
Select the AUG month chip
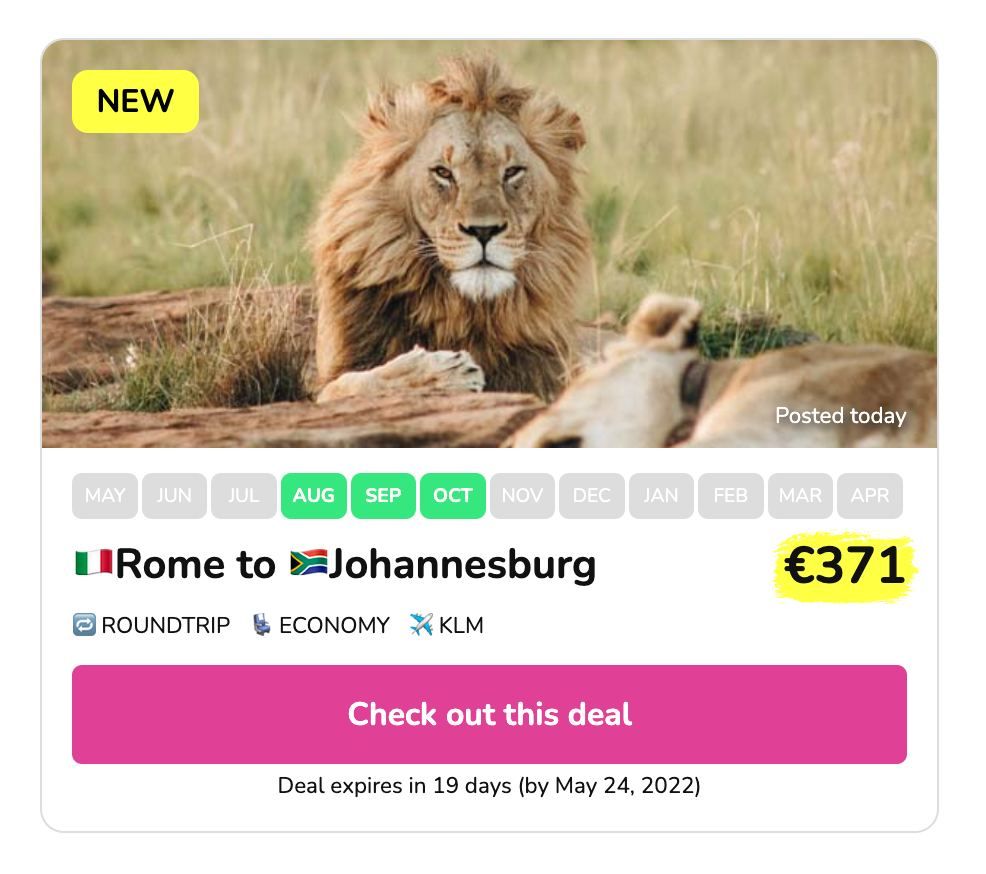coord(313,495)
